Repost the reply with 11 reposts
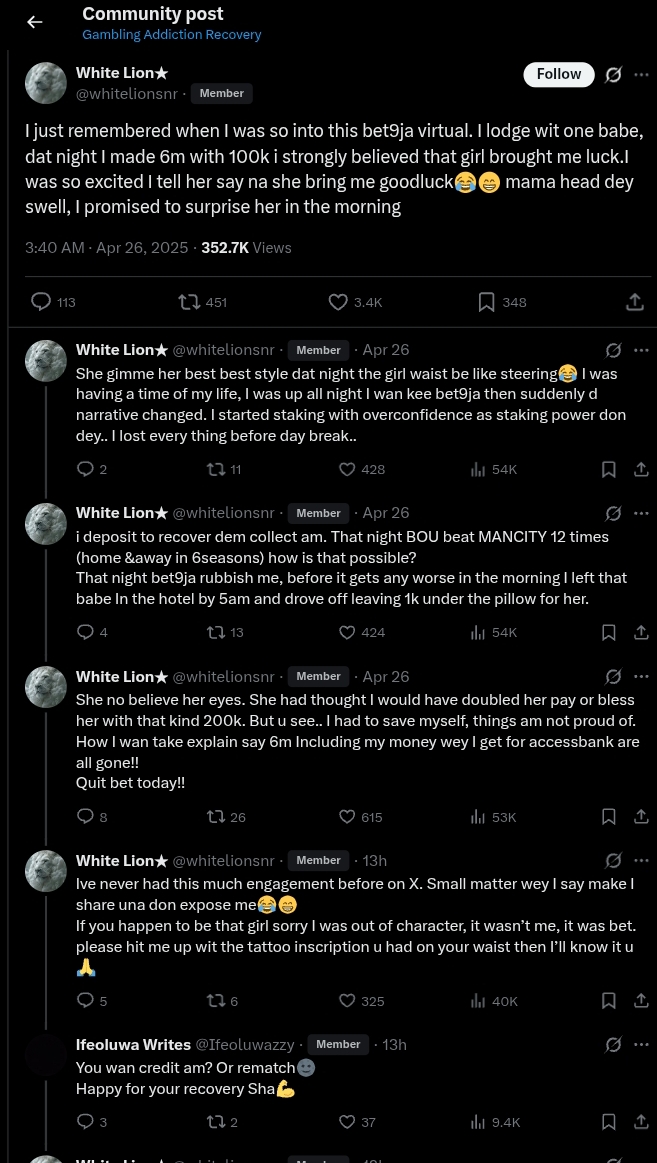Viewport: 657px width, 1163px height. [x=215, y=469]
